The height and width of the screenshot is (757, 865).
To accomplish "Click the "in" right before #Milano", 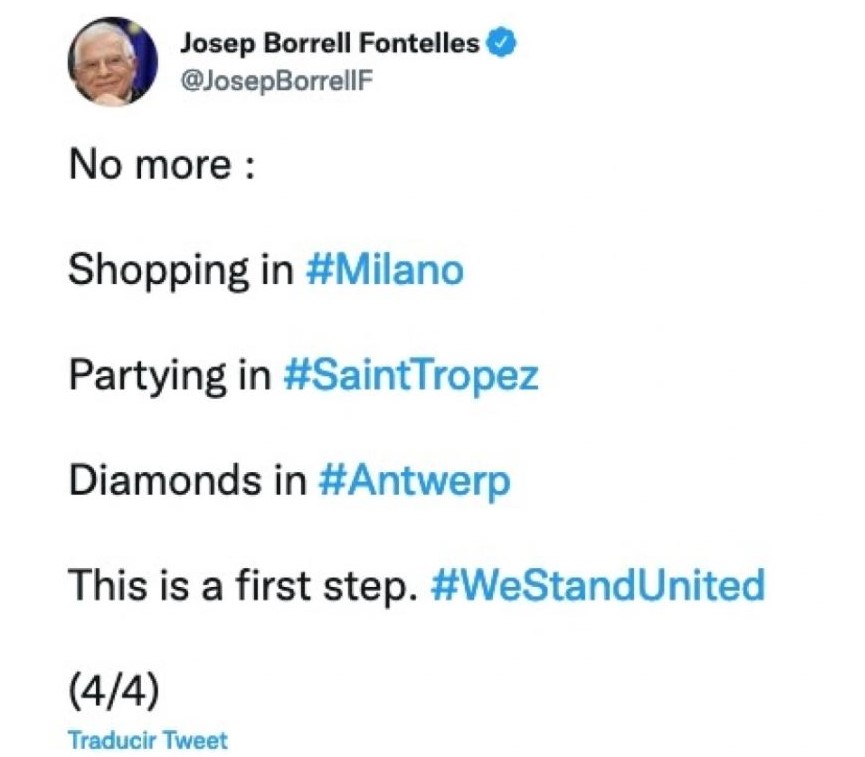I will pyautogui.click(x=275, y=270).
